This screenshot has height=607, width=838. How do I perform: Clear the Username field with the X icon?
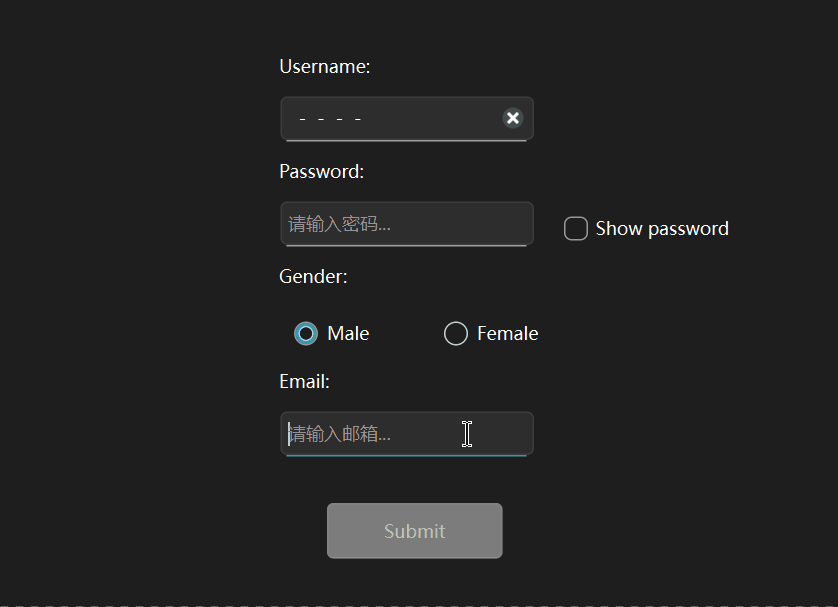coord(512,118)
